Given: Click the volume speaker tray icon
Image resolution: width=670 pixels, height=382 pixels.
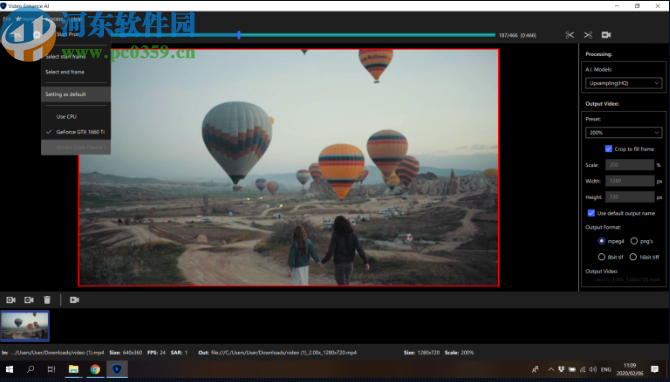Looking at the screenshot, I should coord(593,370).
